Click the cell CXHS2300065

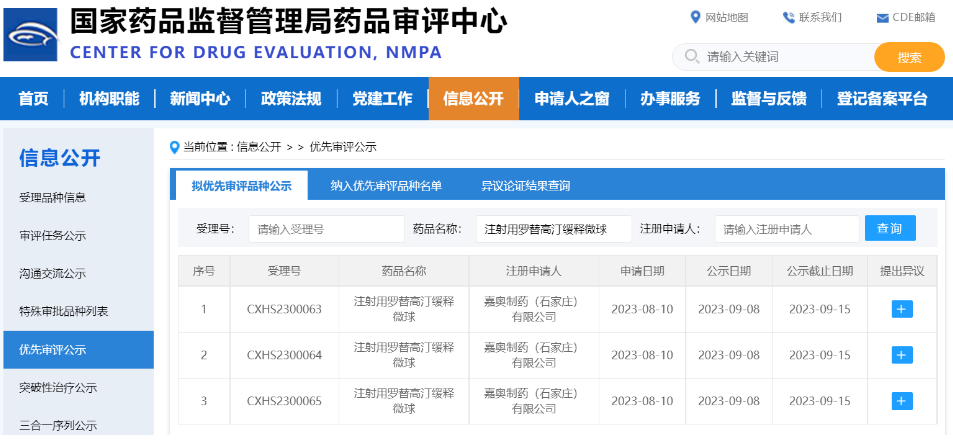[284, 402]
